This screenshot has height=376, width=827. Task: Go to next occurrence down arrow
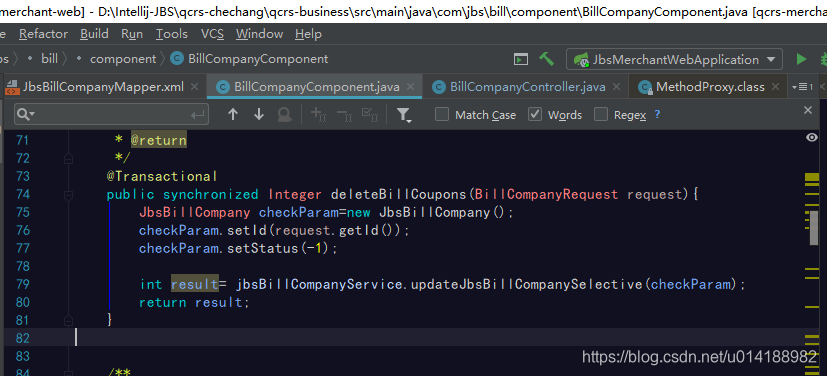258,114
